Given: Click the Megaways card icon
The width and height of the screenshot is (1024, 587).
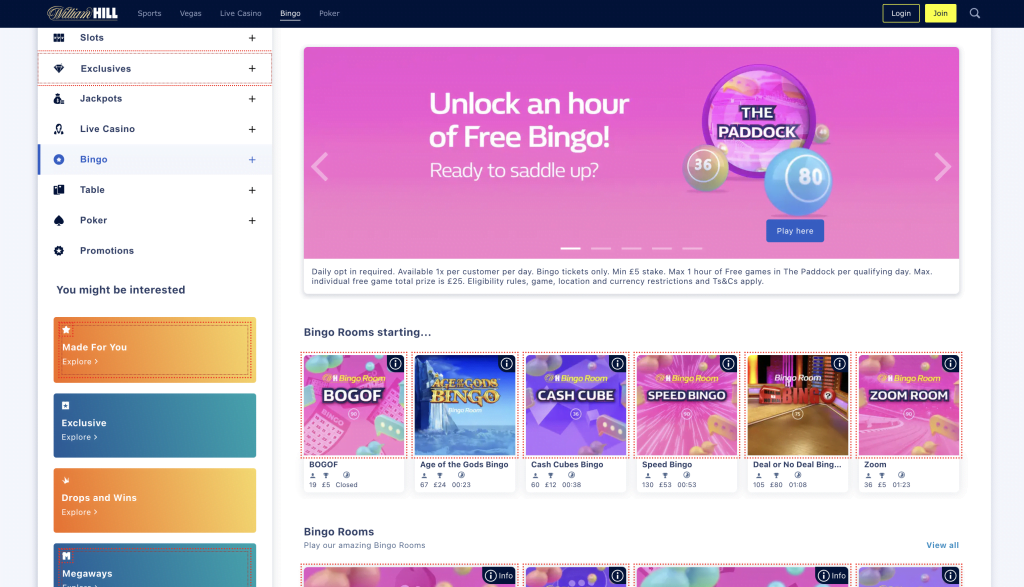Looking at the screenshot, I should coord(66,556).
